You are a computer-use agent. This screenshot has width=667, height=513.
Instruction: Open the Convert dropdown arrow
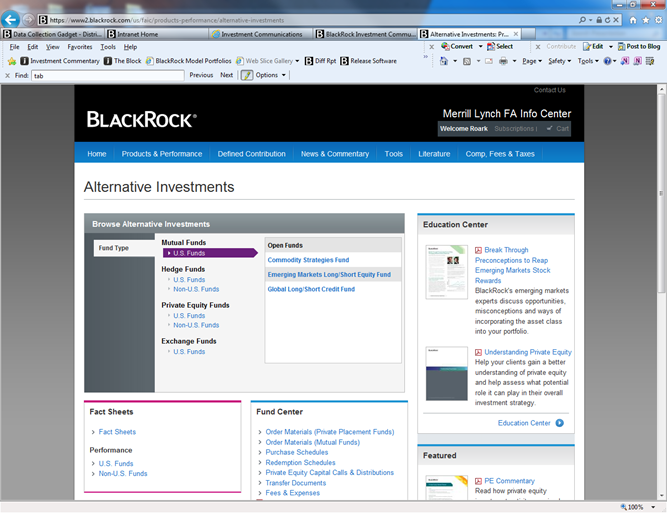[481, 46]
